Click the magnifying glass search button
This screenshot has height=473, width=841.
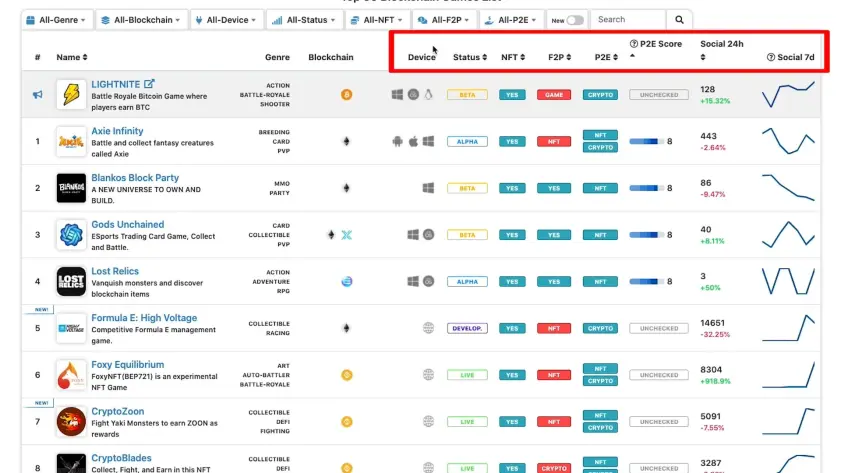(679, 20)
